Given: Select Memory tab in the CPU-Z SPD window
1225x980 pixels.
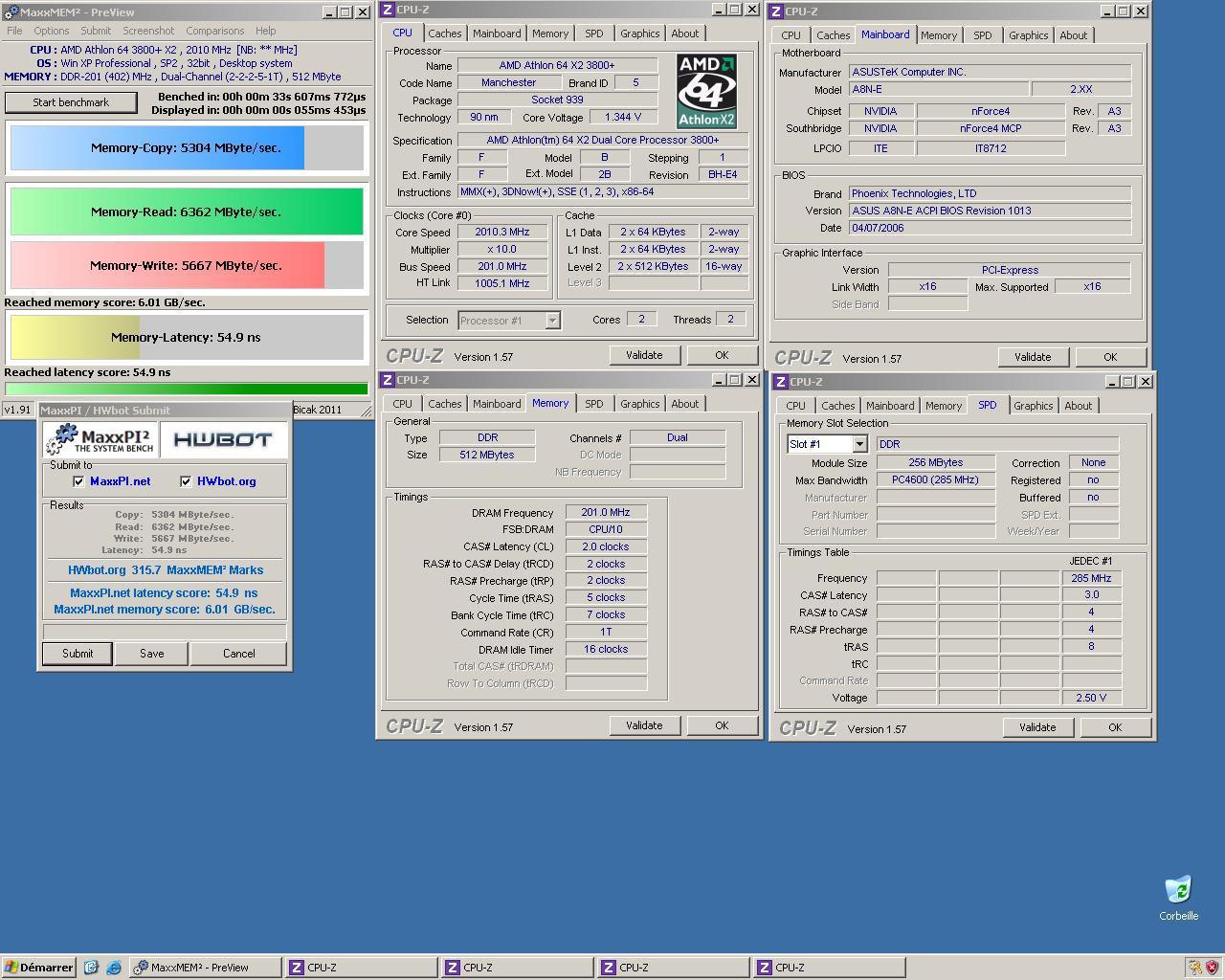Looking at the screenshot, I should (x=943, y=406).
